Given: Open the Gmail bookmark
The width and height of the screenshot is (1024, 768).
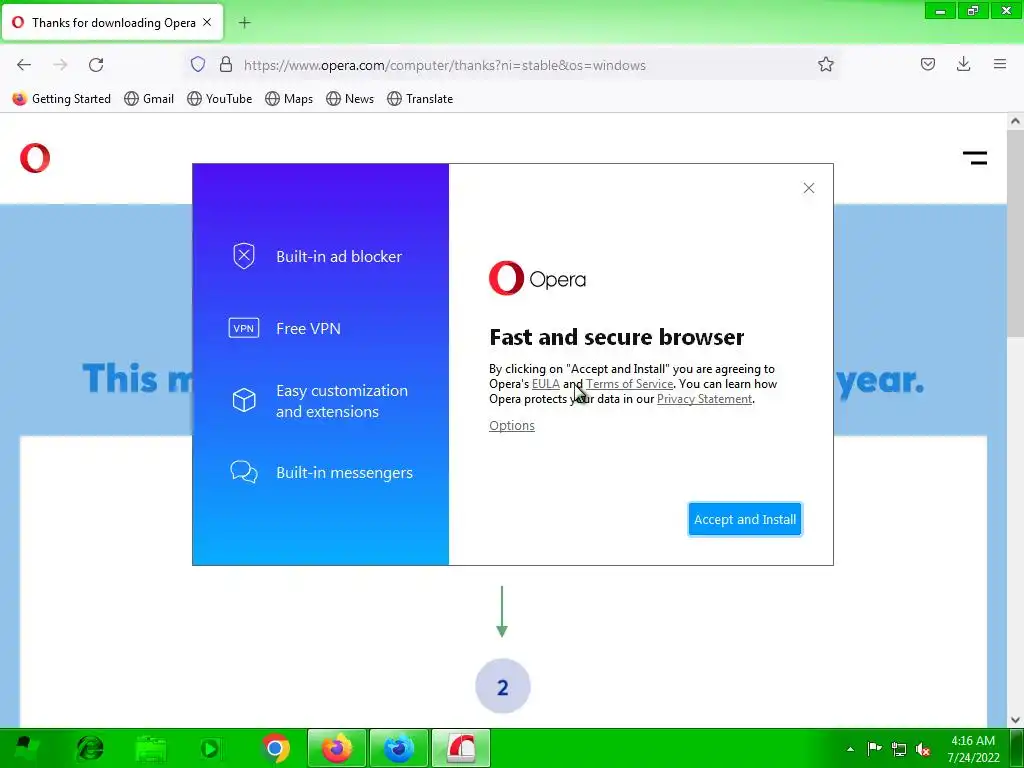Looking at the screenshot, I should (149, 99).
